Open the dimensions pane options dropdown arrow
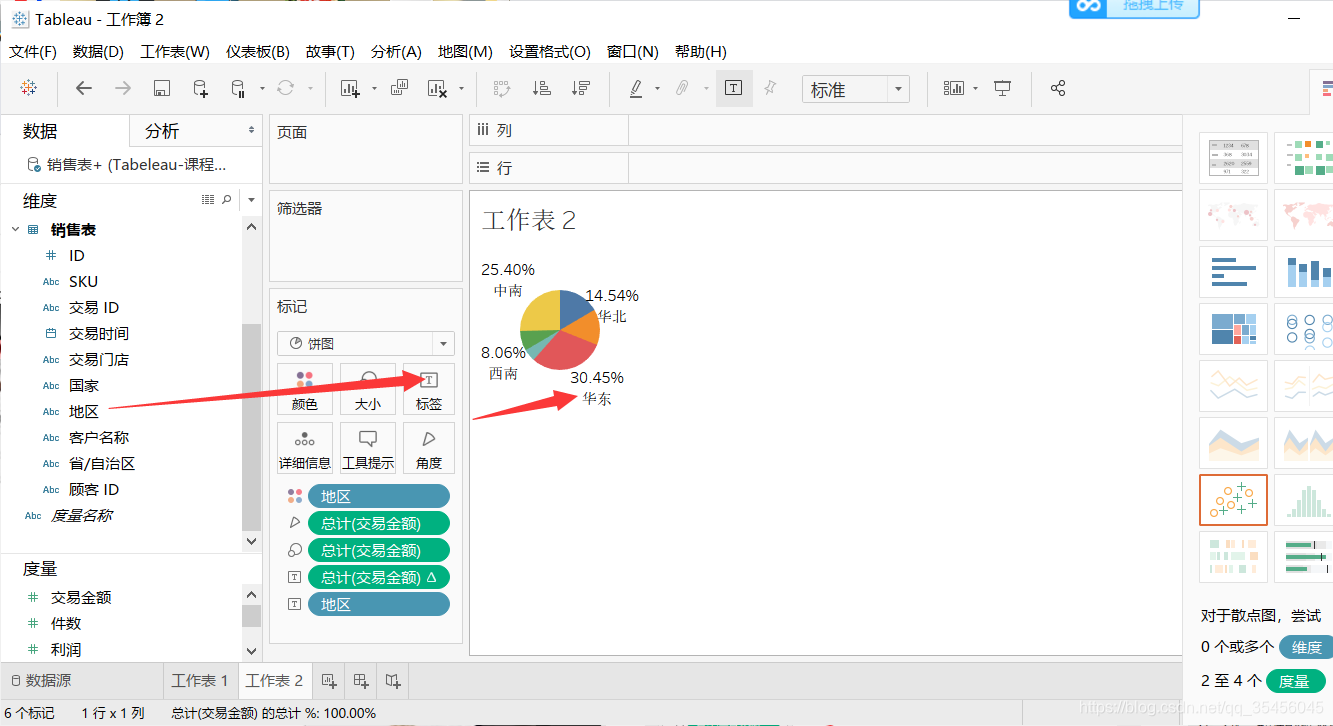This screenshot has width=1333, height=726. coord(251,200)
